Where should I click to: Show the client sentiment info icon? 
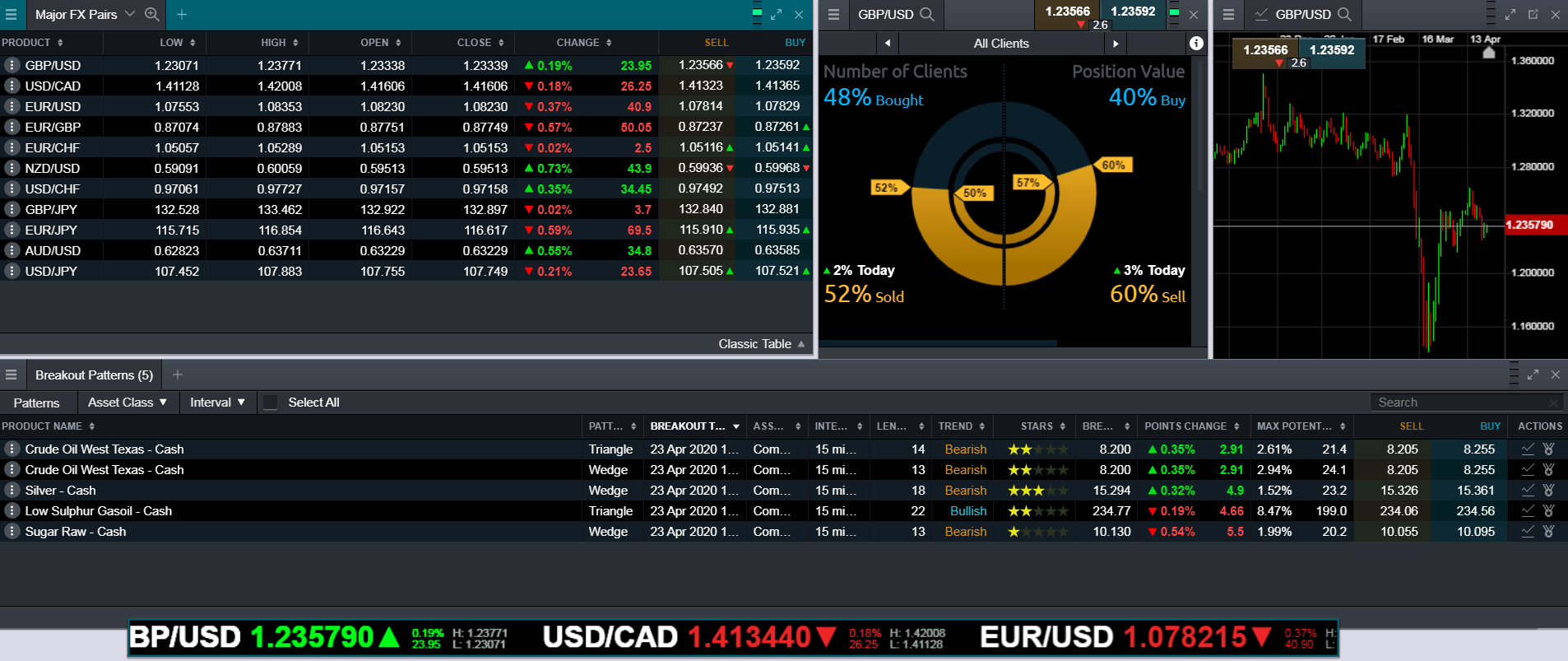[1196, 43]
